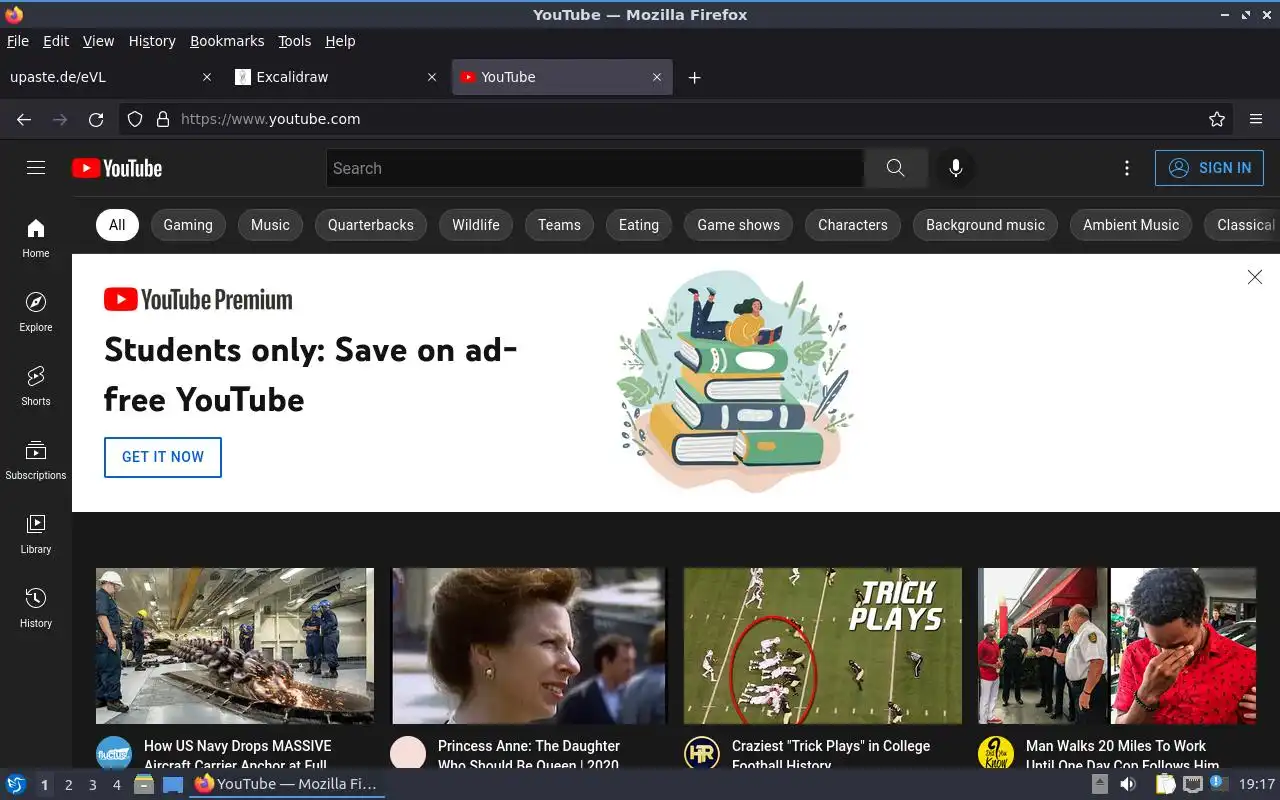Image resolution: width=1280 pixels, height=800 pixels.
Task: Open Subscriptions in sidebar
Action: click(x=36, y=460)
